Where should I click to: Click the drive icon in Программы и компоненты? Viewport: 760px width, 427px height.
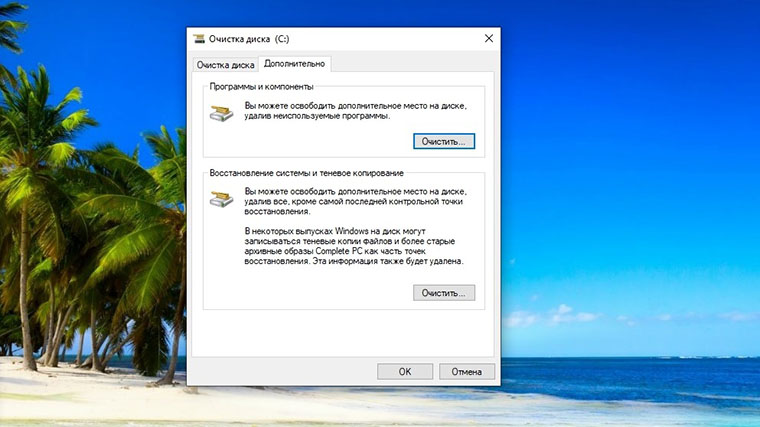tap(222, 113)
